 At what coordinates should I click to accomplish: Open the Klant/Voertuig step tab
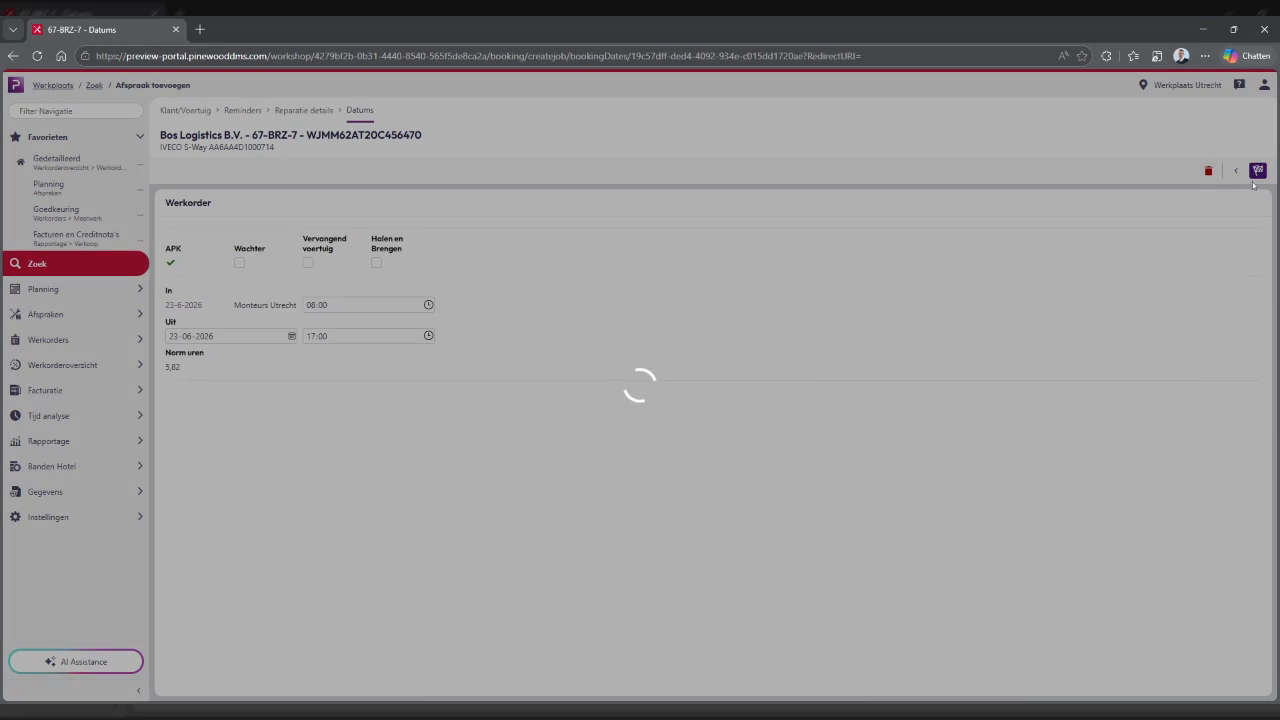tap(185, 110)
